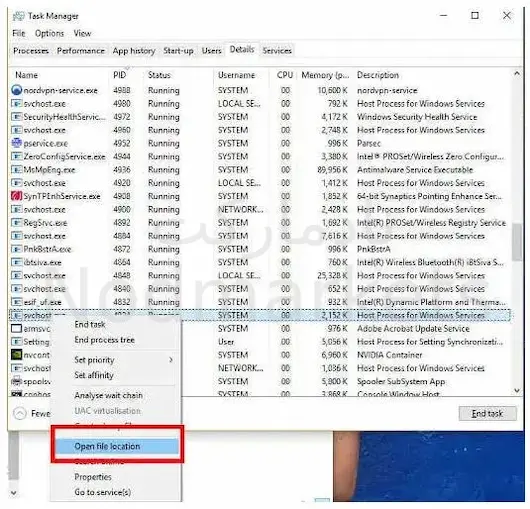Sort by the CPU column header

coord(285,75)
